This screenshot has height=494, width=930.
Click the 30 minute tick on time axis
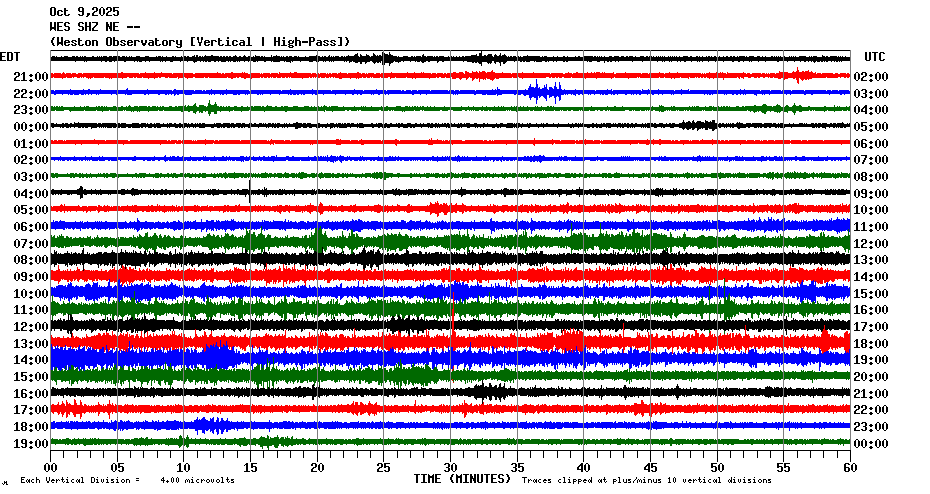(x=450, y=467)
